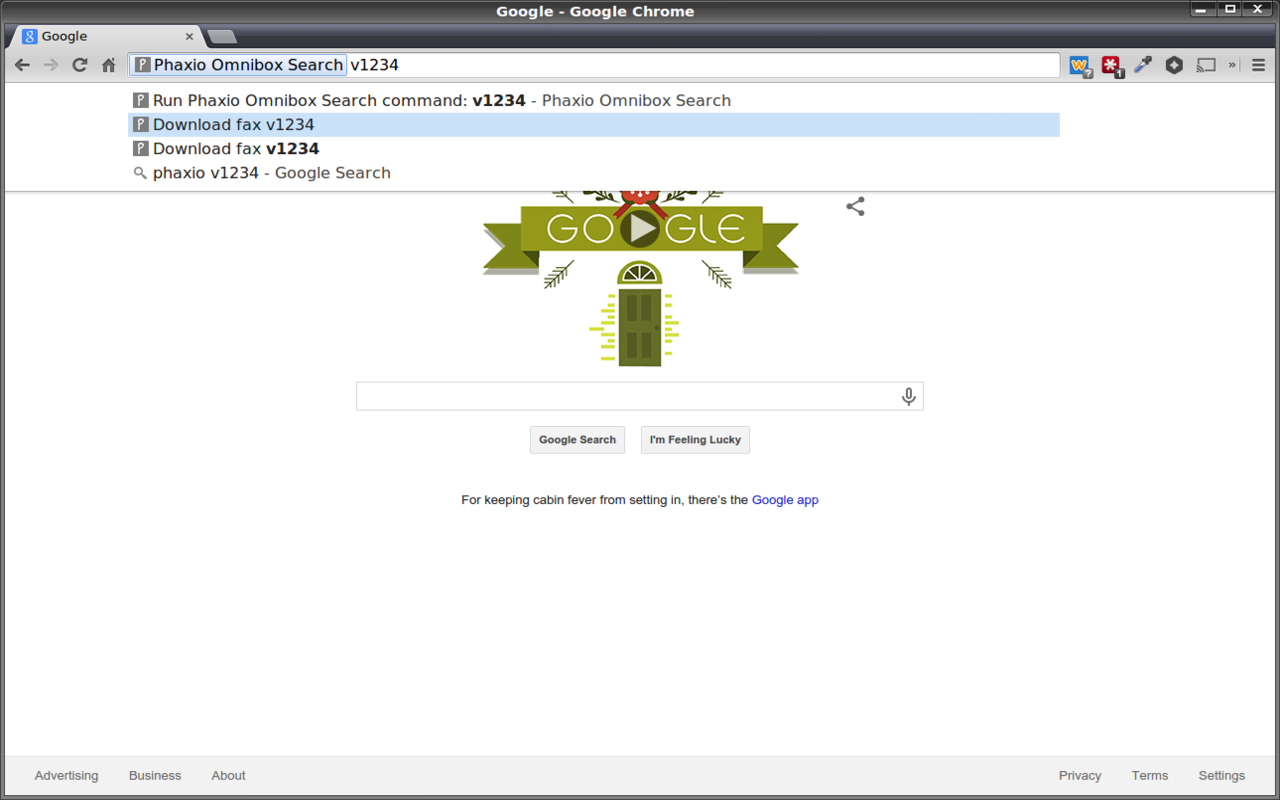Open the Advertising footer link
The height and width of the screenshot is (800, 1280).
[66, 776]
